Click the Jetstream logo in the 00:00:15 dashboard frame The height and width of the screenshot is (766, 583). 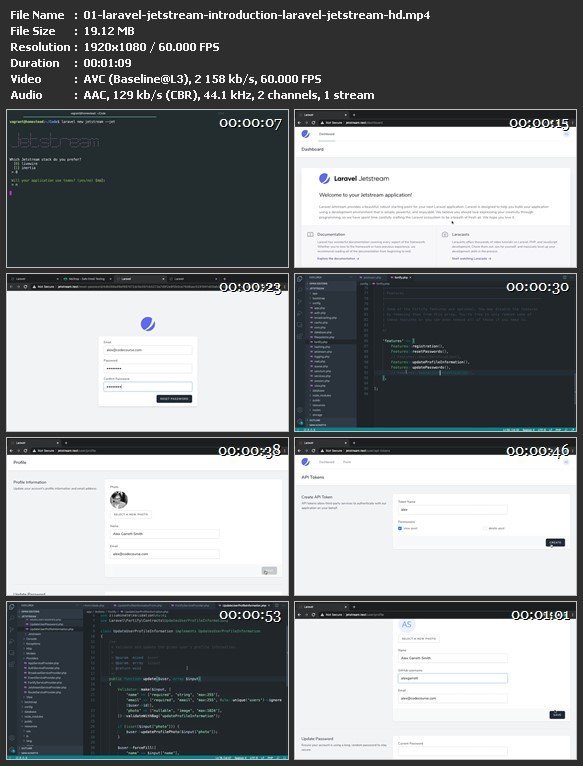pyautogui.click(x=305, y=134)
